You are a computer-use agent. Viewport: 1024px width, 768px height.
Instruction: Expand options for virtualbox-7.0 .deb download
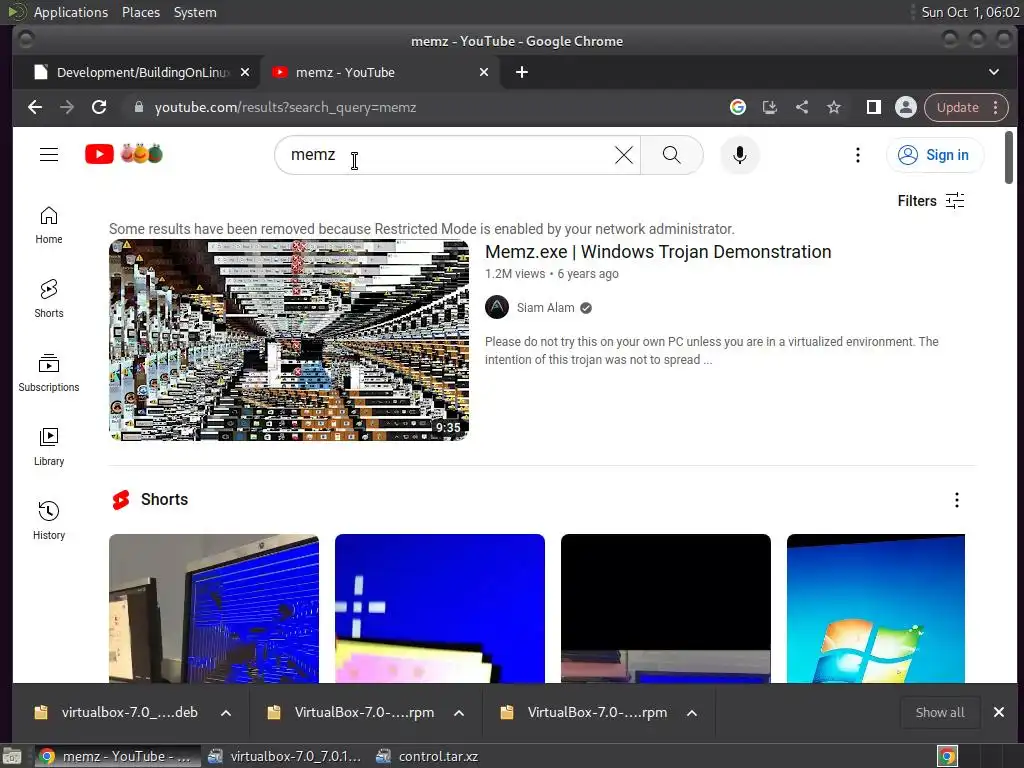coord(226,712)
